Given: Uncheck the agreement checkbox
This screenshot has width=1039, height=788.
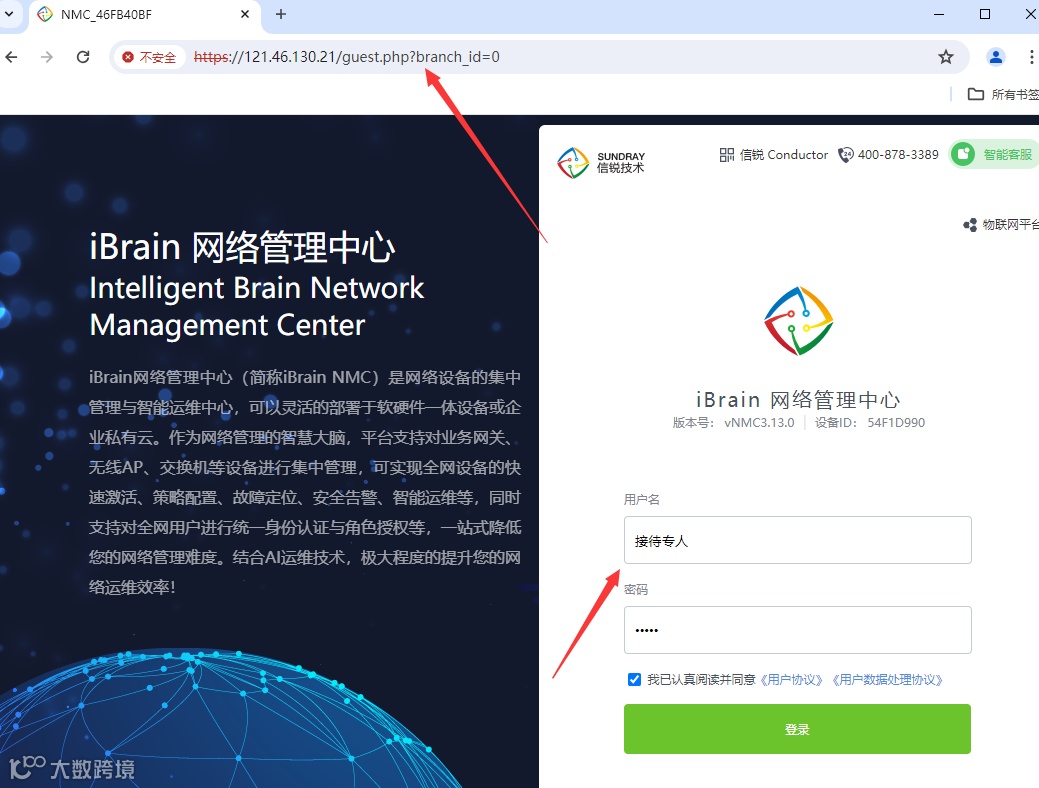Looking at the screenshot, I should pyautogui.click(x=634, y=679).
